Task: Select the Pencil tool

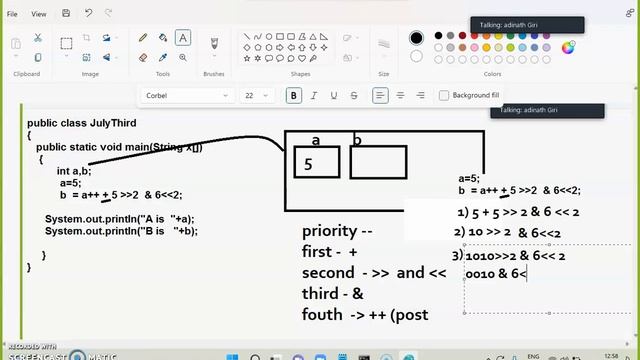Action: coord(142,38)
